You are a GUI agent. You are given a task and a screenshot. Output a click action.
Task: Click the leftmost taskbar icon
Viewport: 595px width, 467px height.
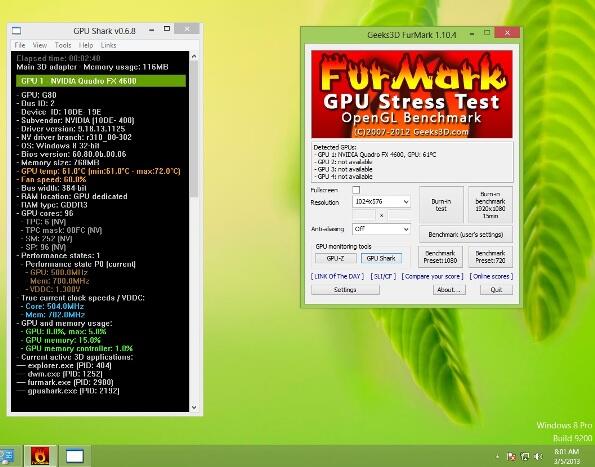click(x=6, y=456)
